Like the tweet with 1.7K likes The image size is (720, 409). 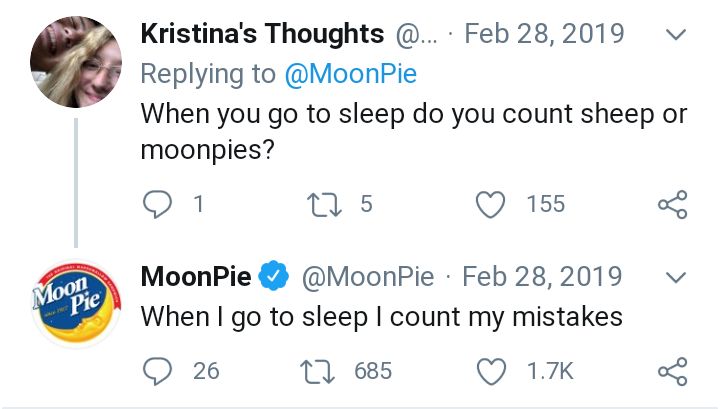click(491, 371)
